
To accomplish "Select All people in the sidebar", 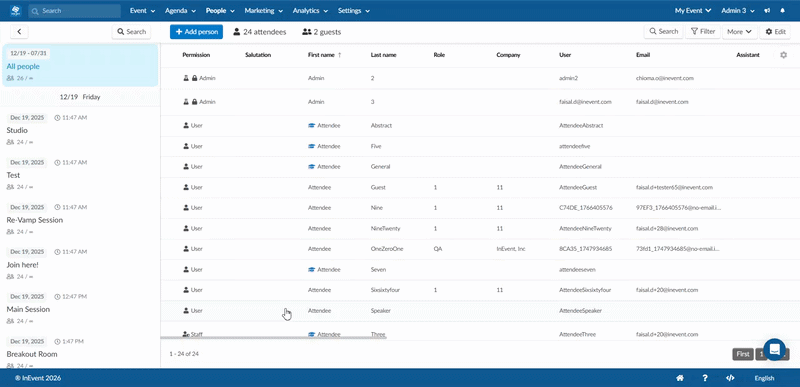I will pyautogui.click(x=80, y=66).
